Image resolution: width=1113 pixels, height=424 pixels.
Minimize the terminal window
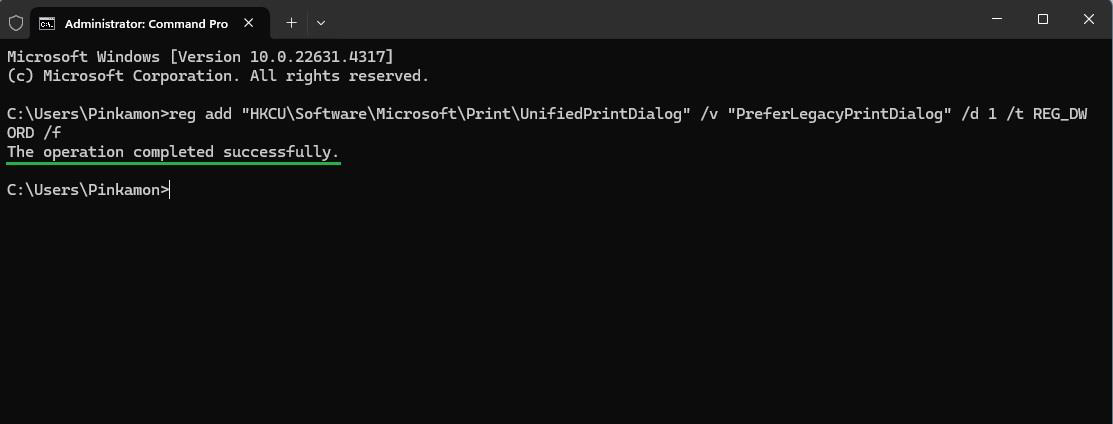[997, 19]
